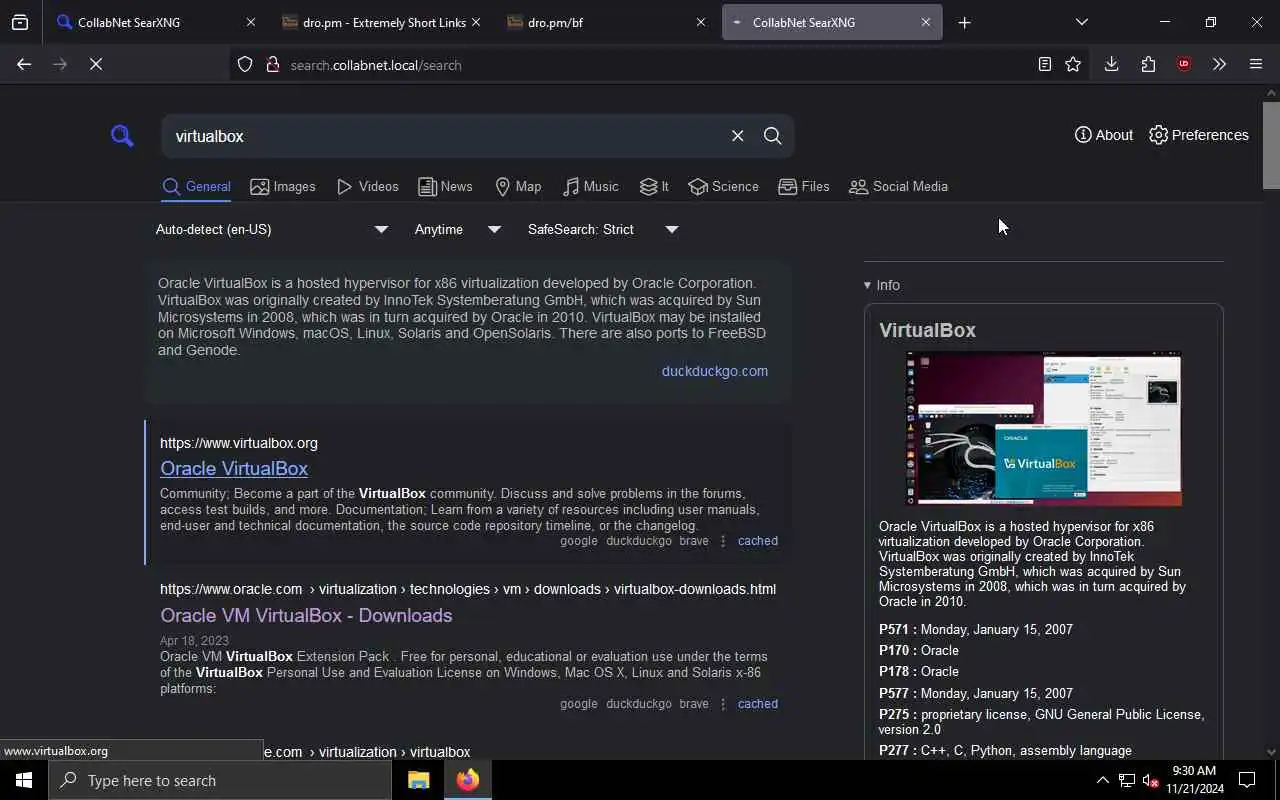Open the Firefox application menu
The image size is (1280, 800).
pyautogui.click(x=1256, y=64)
